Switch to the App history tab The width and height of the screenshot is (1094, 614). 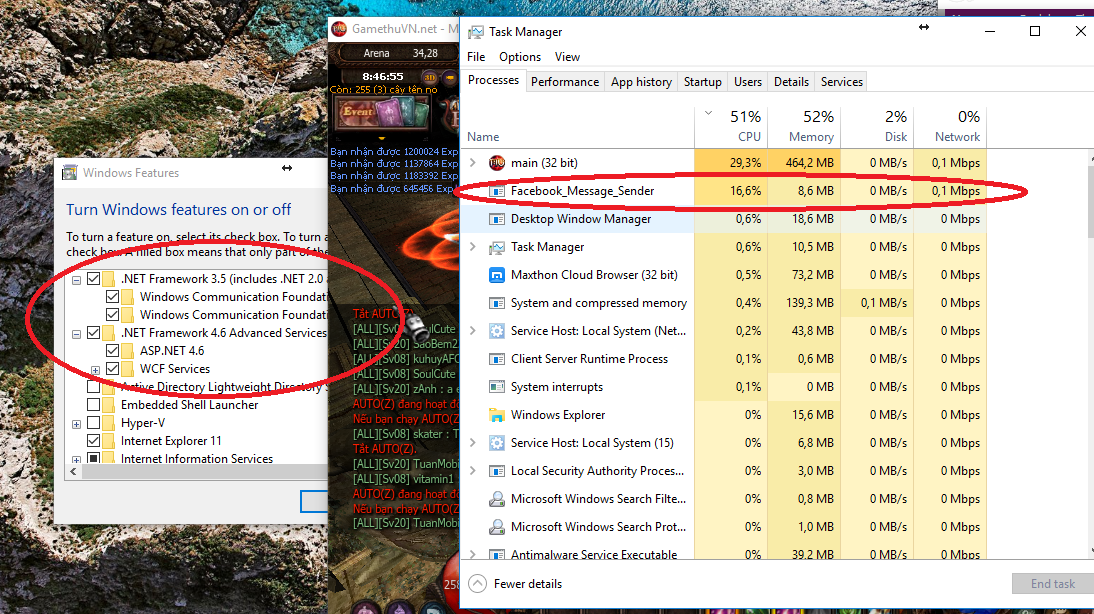point(641,82)
